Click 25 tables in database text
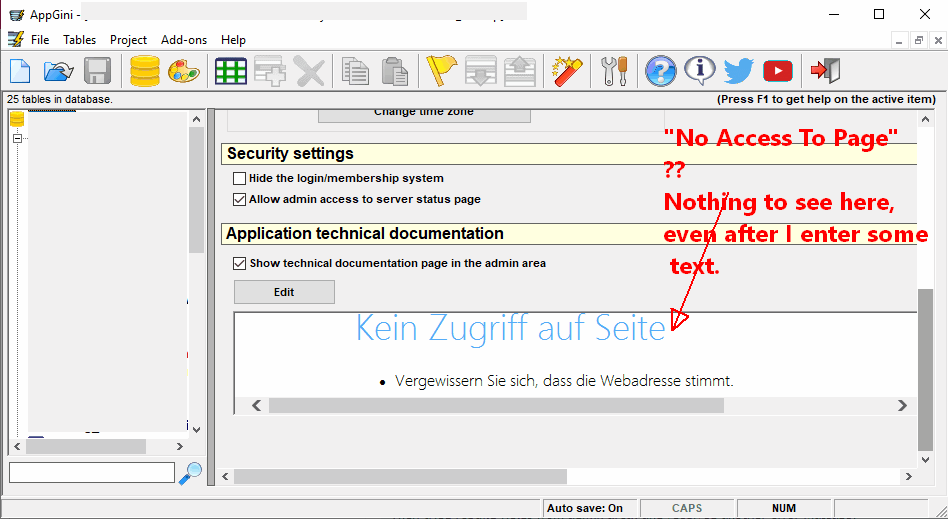 pos(59,99)
